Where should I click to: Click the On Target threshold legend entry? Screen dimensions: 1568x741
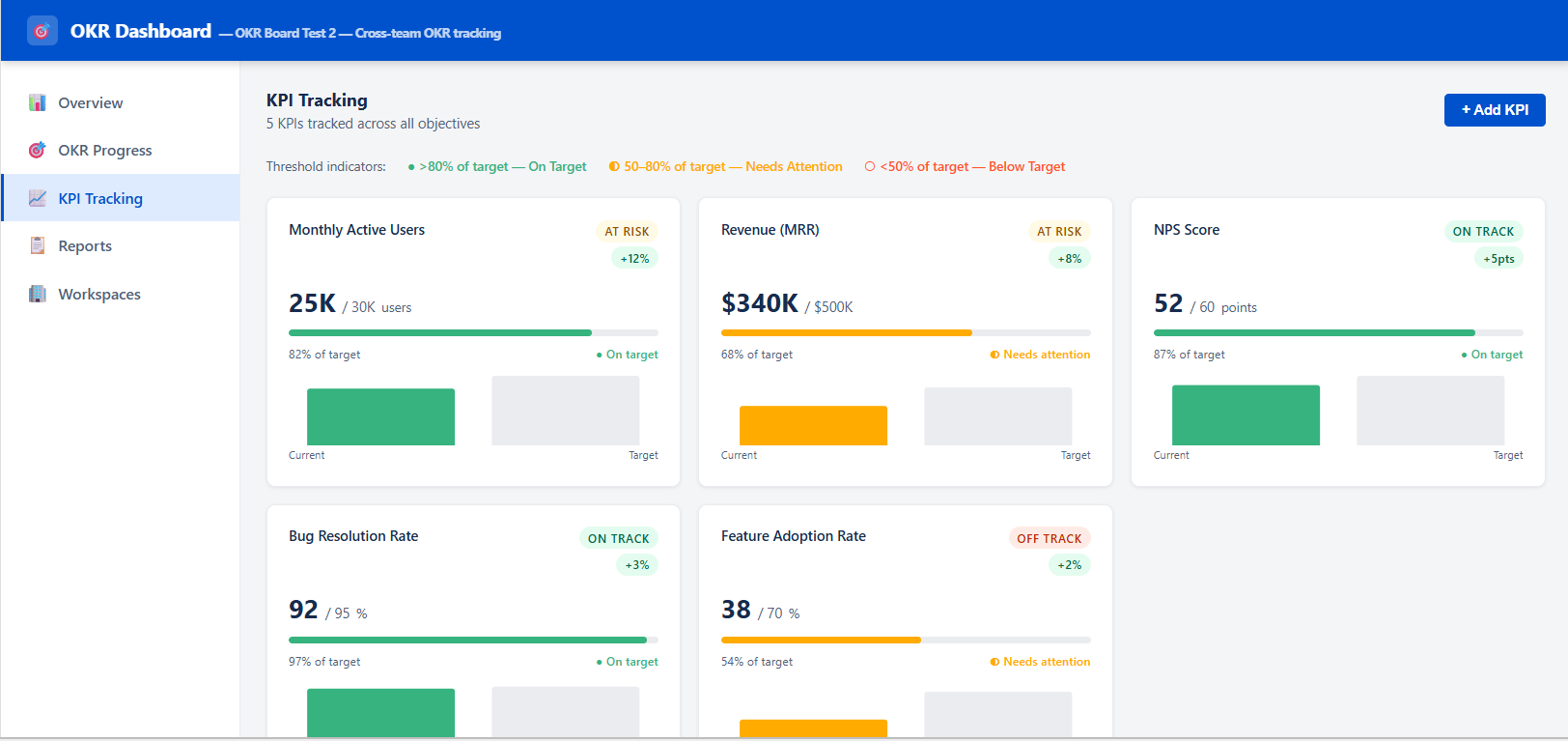pyautogui.click(x=497, y=166)
